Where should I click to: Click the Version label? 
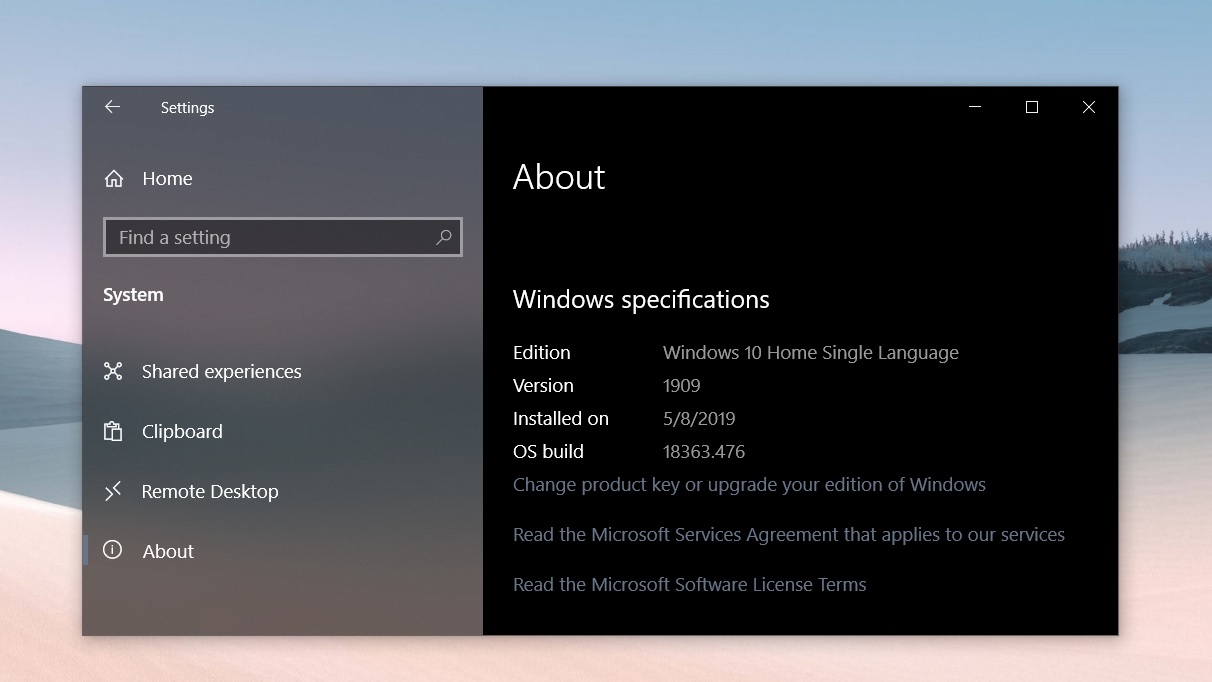tap(543, 385)
